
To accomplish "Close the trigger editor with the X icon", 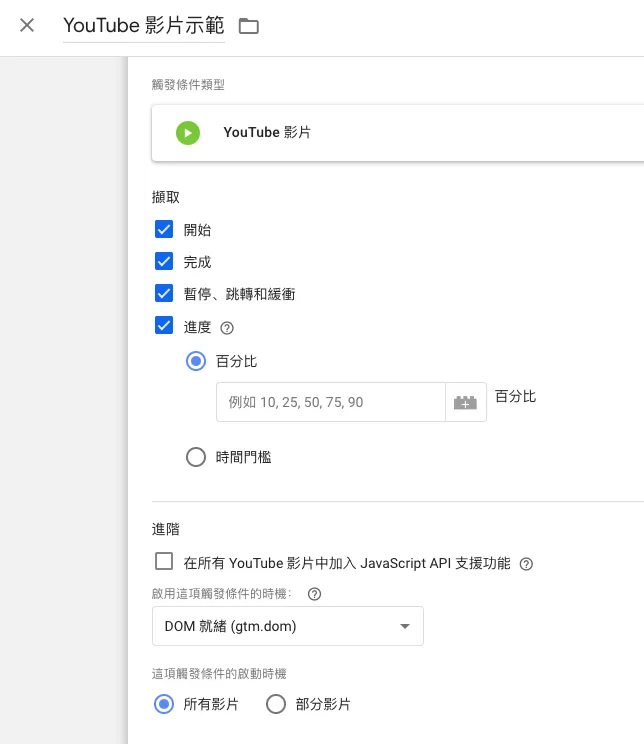I will tap(27, 25).
